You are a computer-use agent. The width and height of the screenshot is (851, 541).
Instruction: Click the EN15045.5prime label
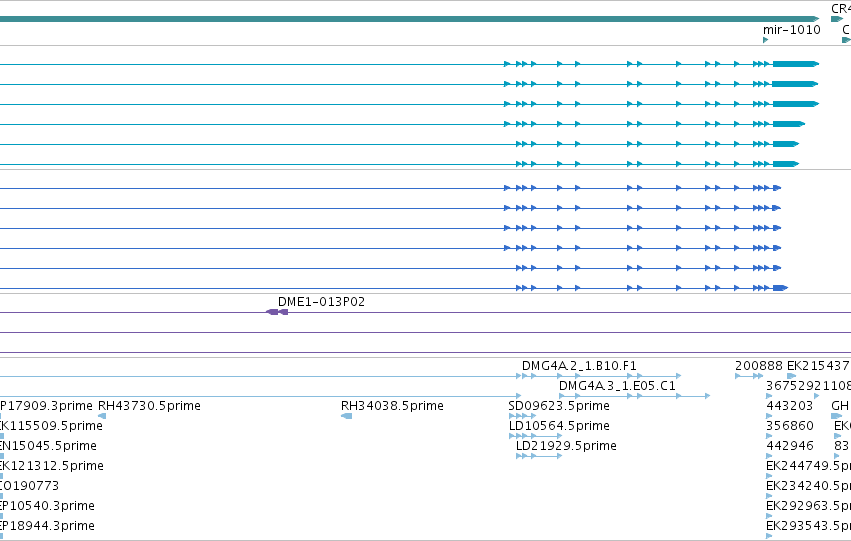48,446
